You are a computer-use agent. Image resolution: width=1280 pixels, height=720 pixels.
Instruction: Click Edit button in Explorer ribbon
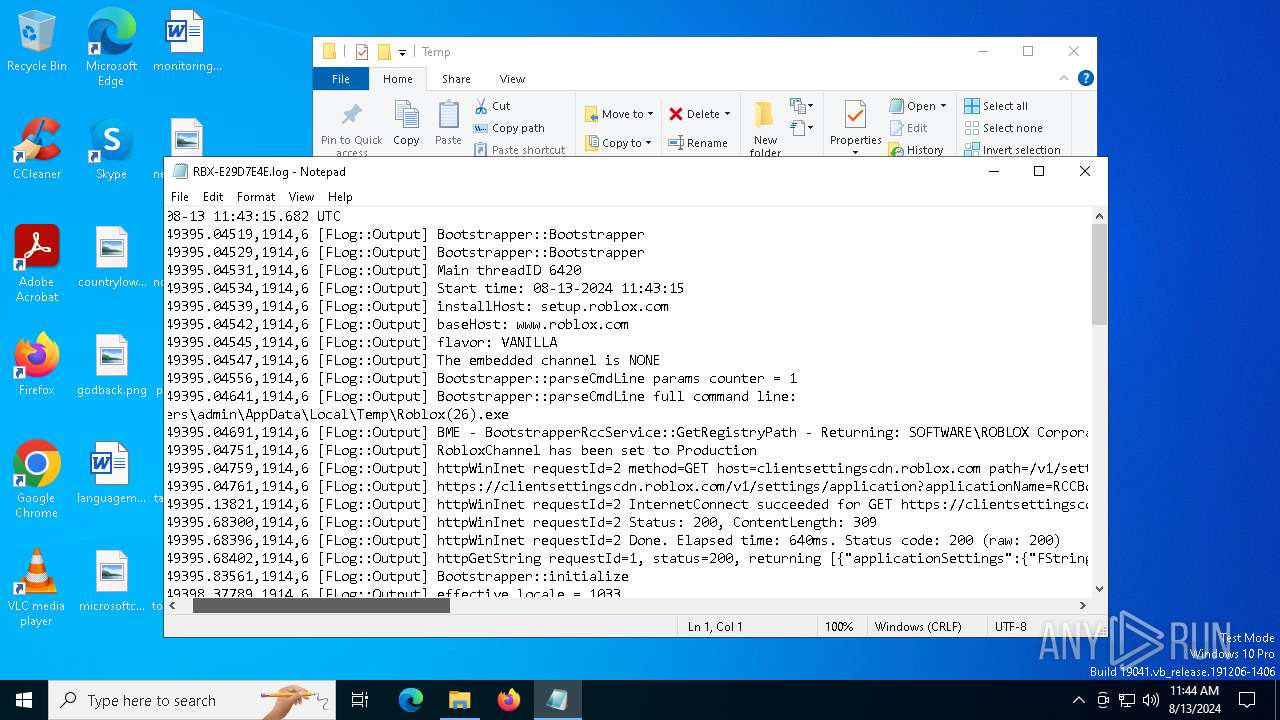(x=908, y=128)
